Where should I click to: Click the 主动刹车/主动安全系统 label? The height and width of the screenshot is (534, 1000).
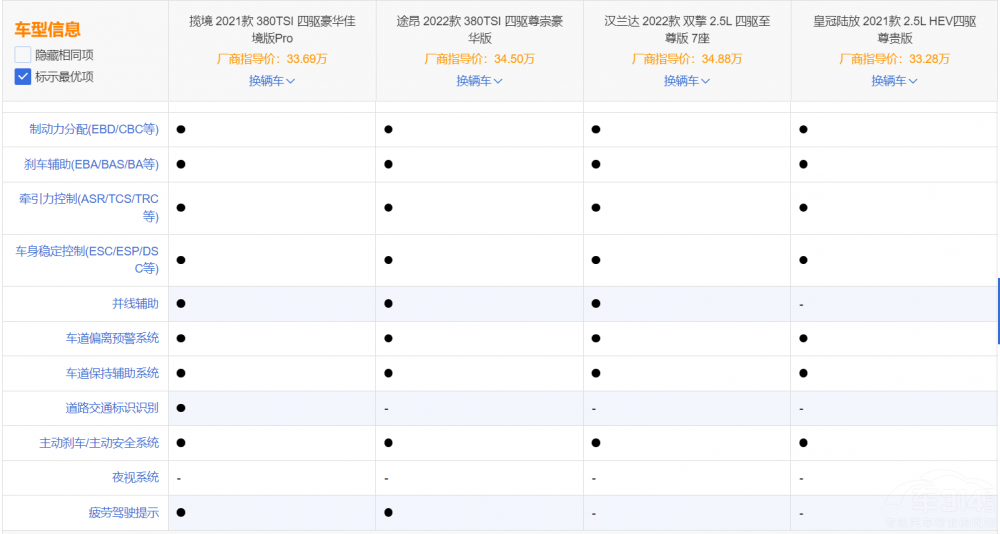tap(99, 443)
